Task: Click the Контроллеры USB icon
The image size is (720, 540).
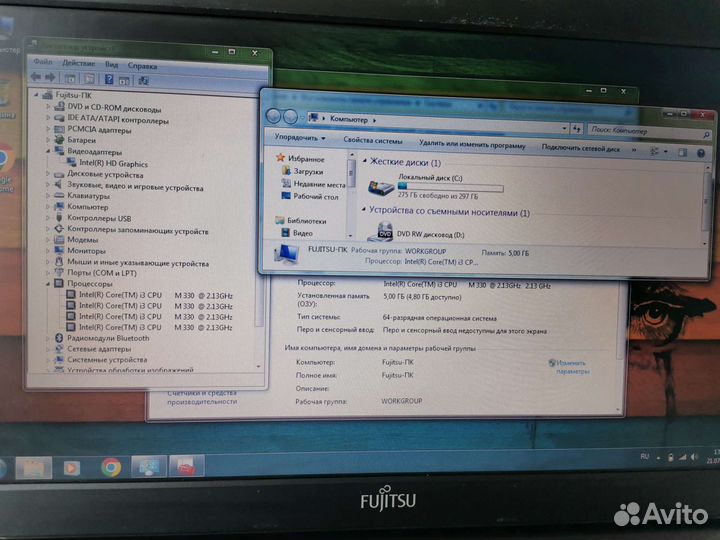Action: coord(59,217)
